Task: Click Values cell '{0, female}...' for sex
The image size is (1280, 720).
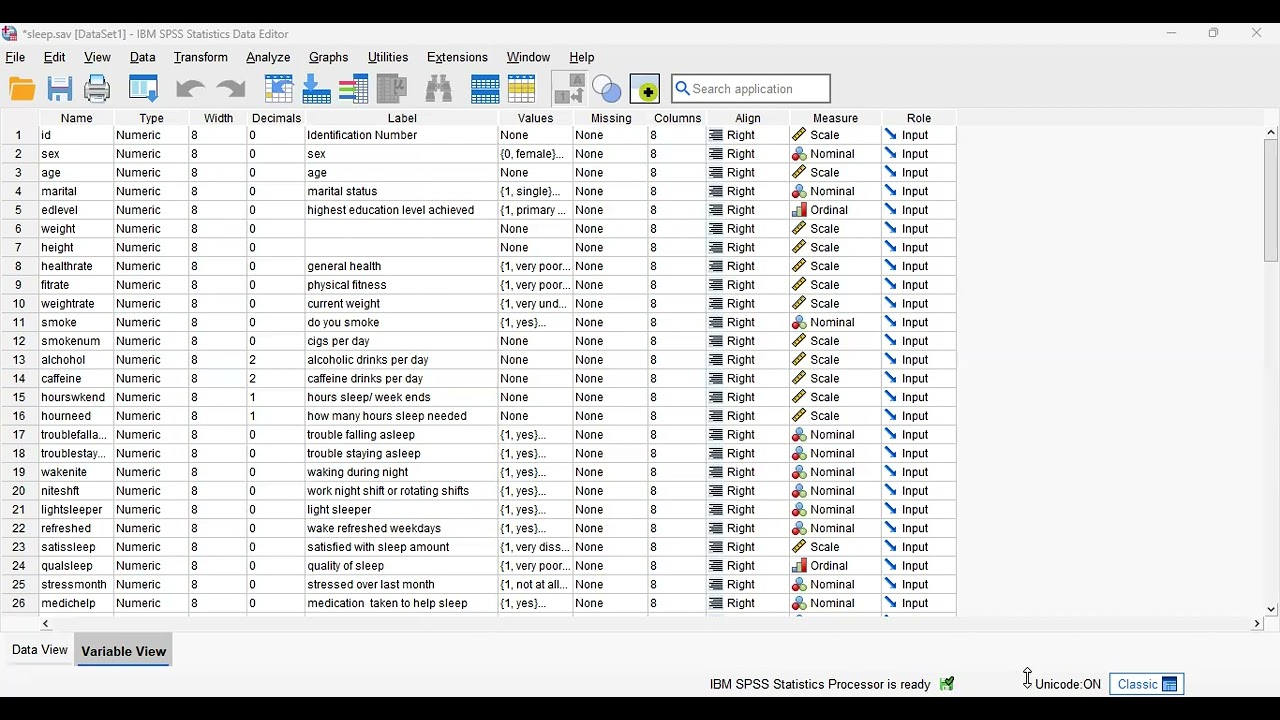Action: (x=535, y=154)
